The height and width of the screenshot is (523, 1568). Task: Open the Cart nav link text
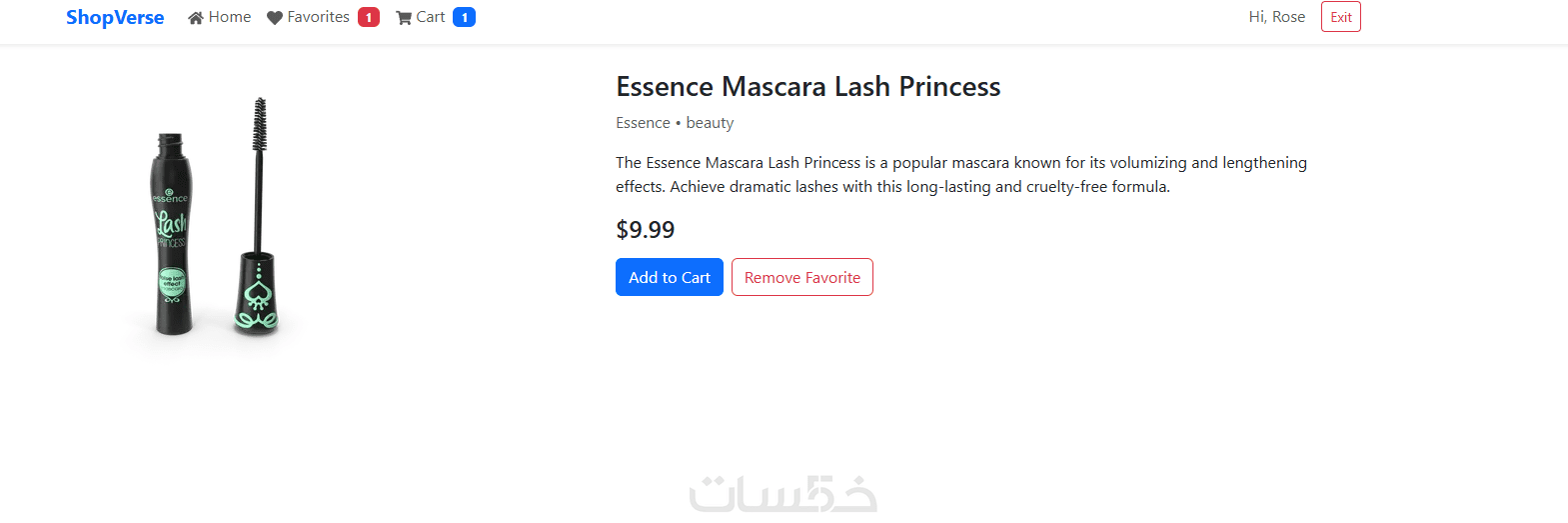tap(431, 17)
